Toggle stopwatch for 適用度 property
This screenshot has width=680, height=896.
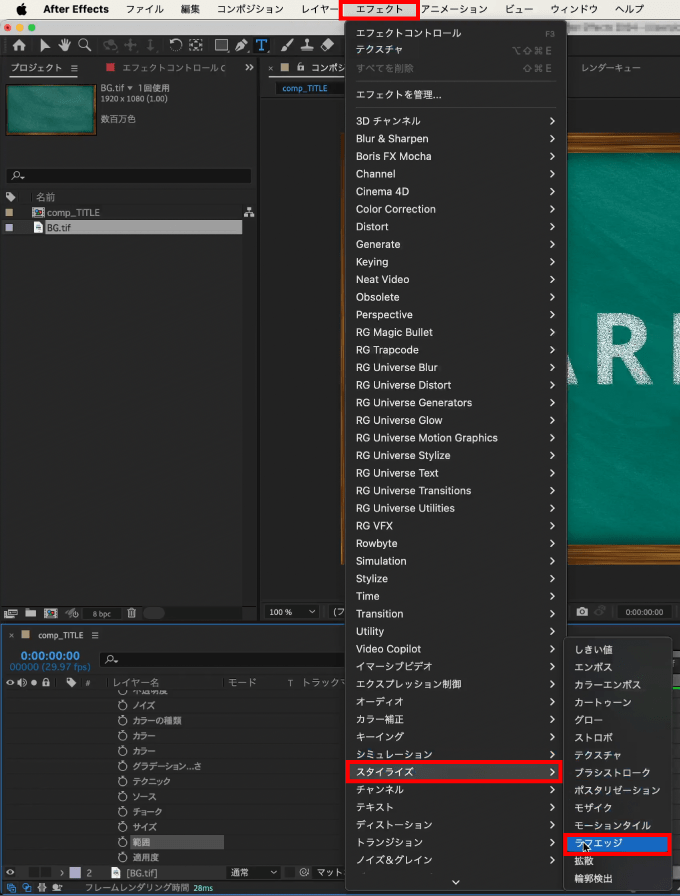coord(122,857)
